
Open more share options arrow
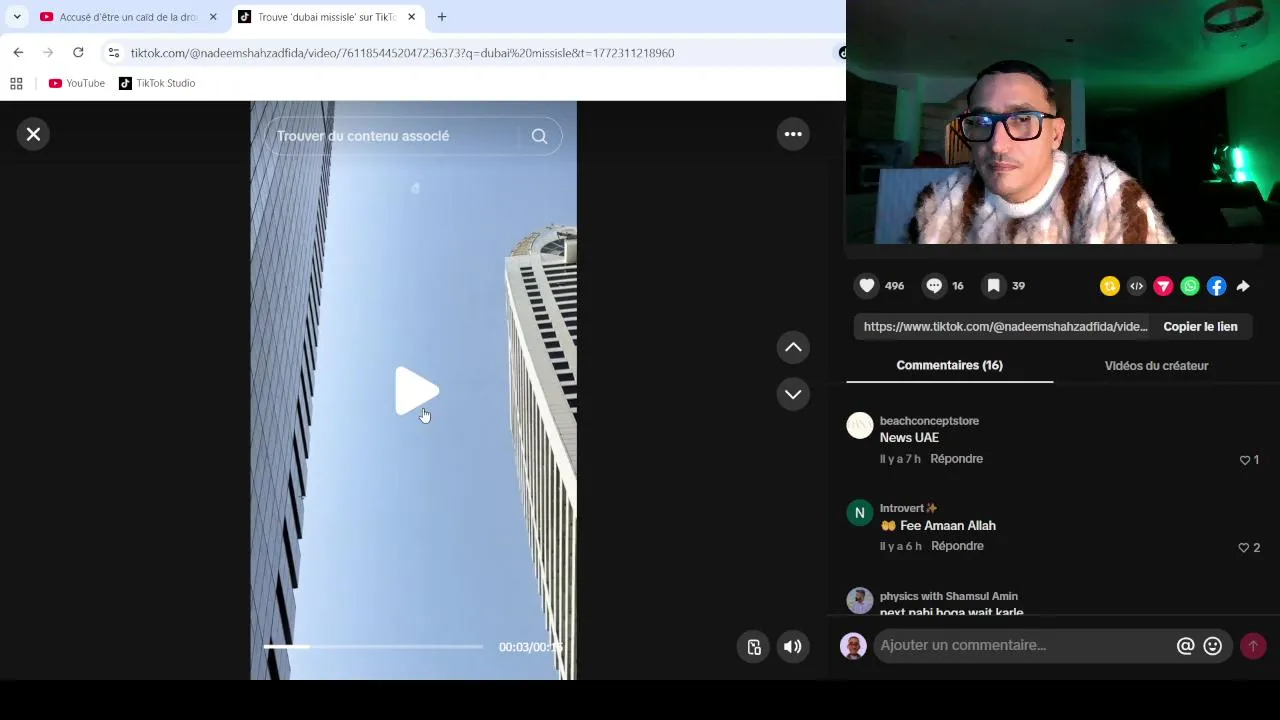[x=1243, y=287]
